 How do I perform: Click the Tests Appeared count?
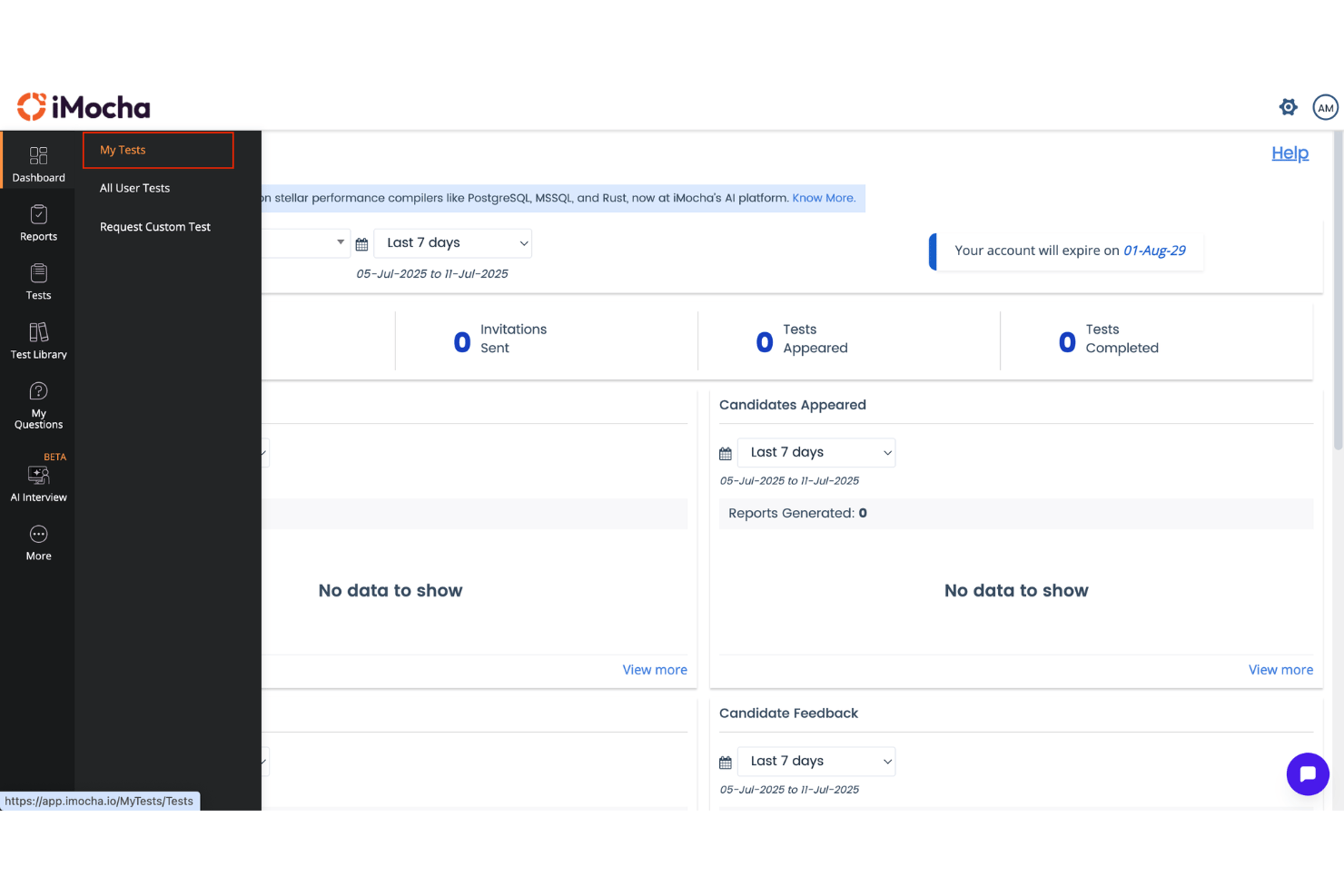pos(765,342)
